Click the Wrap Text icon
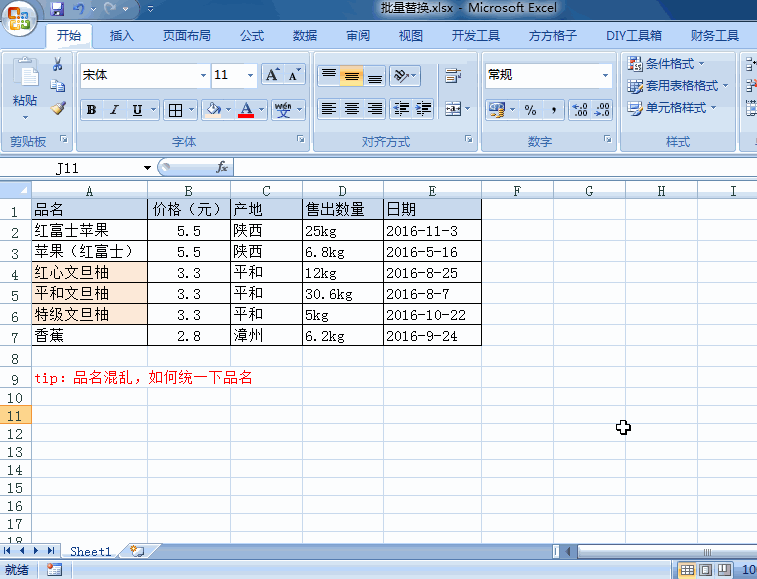This screenshot has width=757, height=579. [453, 76]
